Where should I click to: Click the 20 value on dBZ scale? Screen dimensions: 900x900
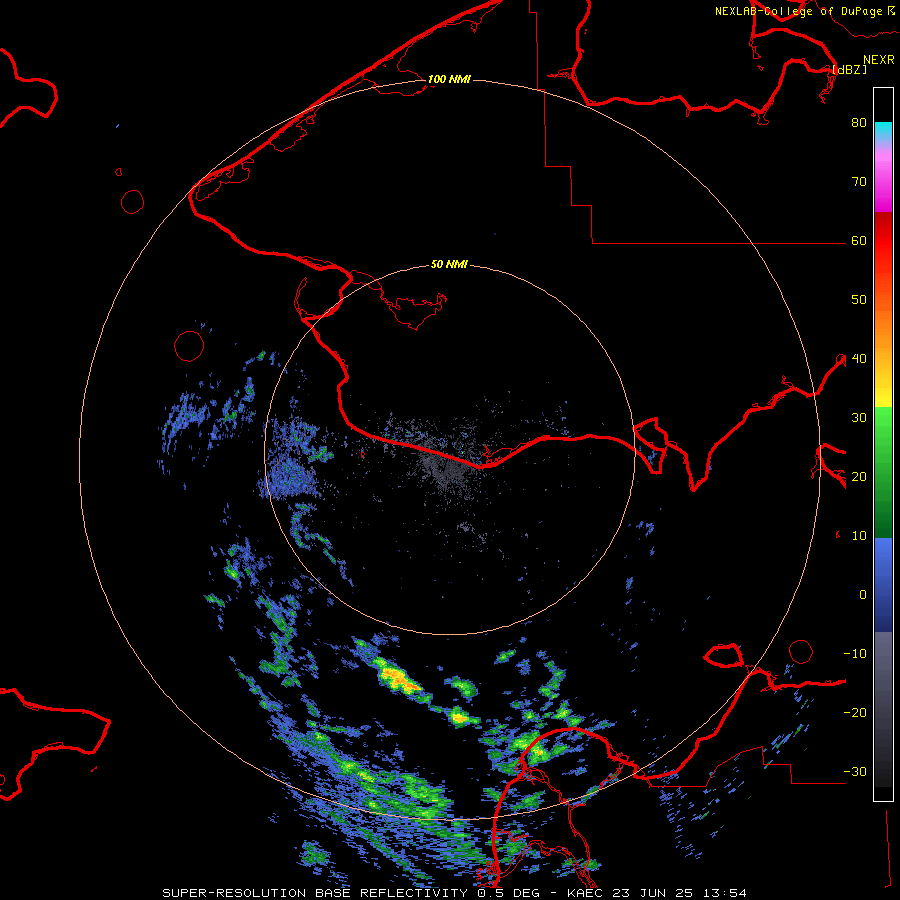pyautogui.click(x=859, y=476)
